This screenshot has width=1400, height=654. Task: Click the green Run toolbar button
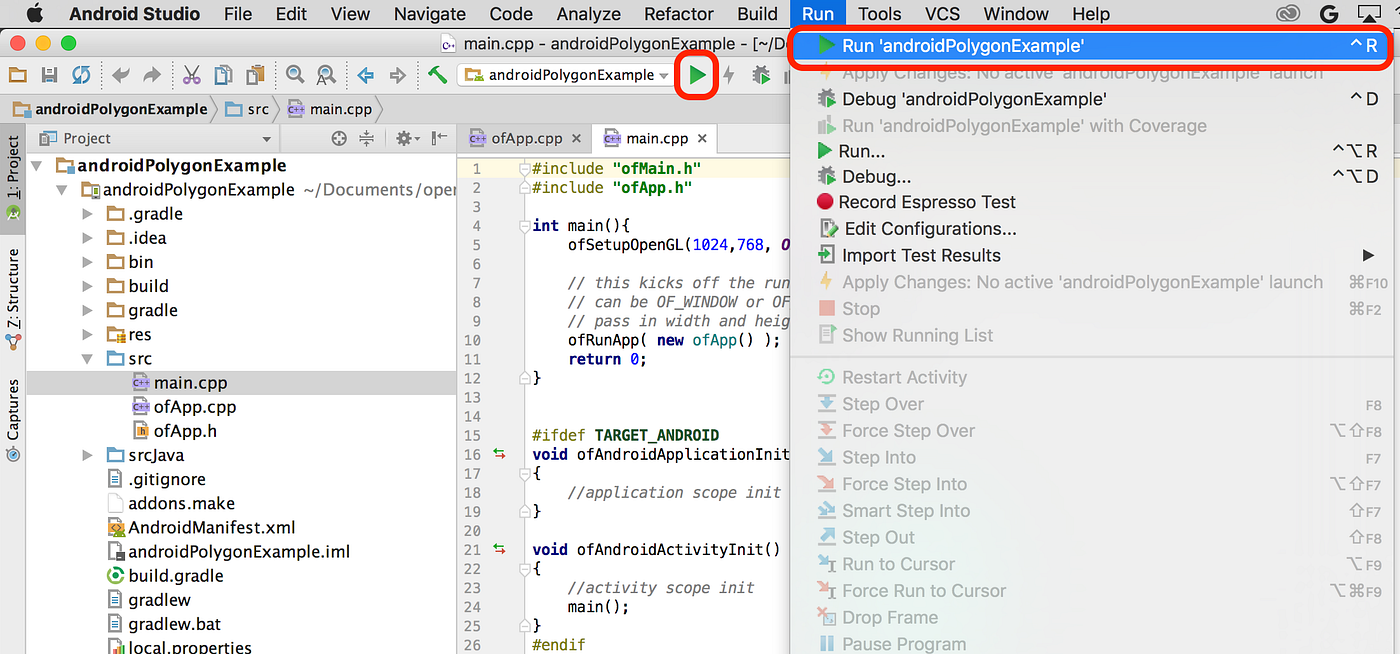[x=697, y=75]
